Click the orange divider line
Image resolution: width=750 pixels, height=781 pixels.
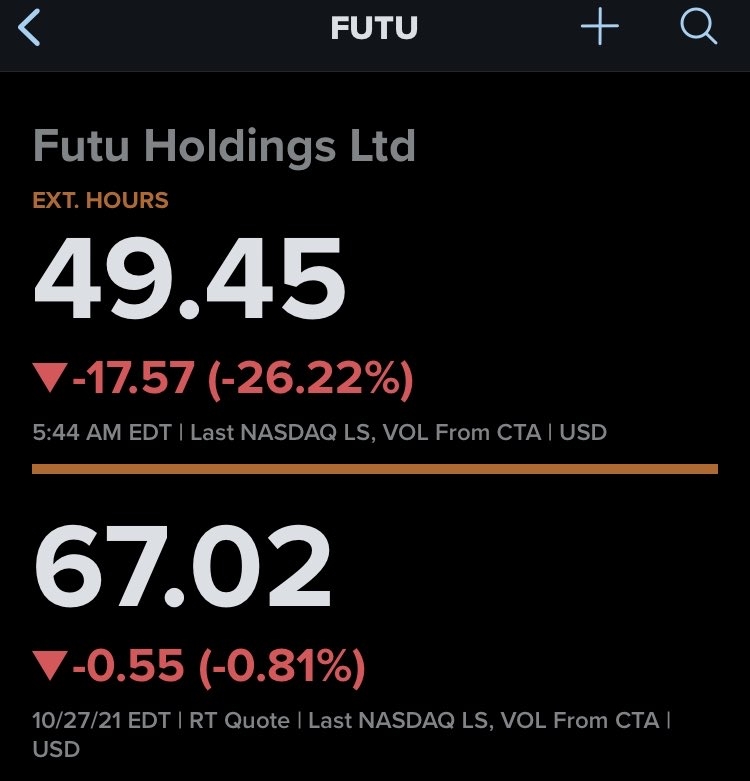[375, 468]
